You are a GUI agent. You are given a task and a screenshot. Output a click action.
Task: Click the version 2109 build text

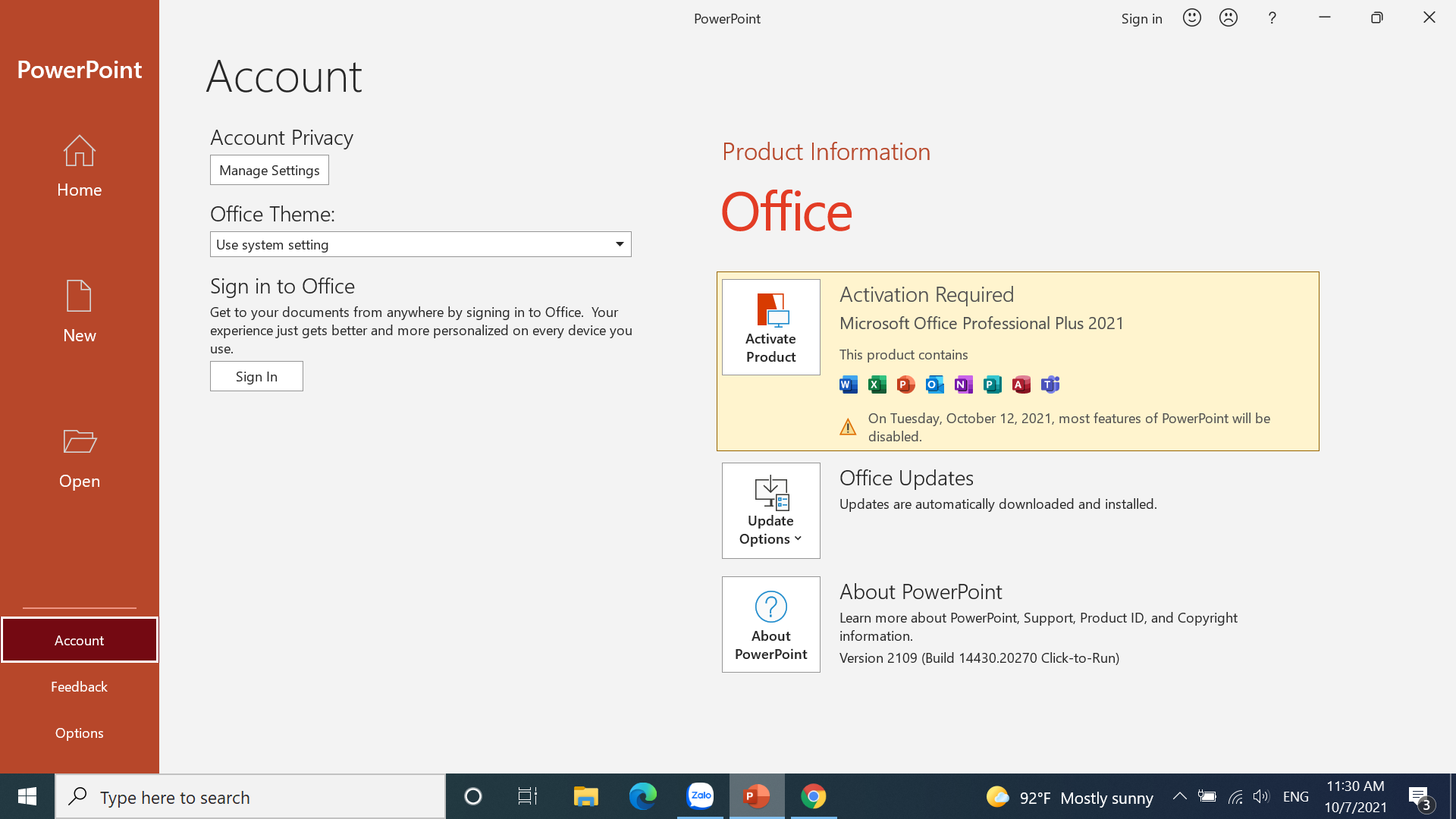click(x=979, y=658)
